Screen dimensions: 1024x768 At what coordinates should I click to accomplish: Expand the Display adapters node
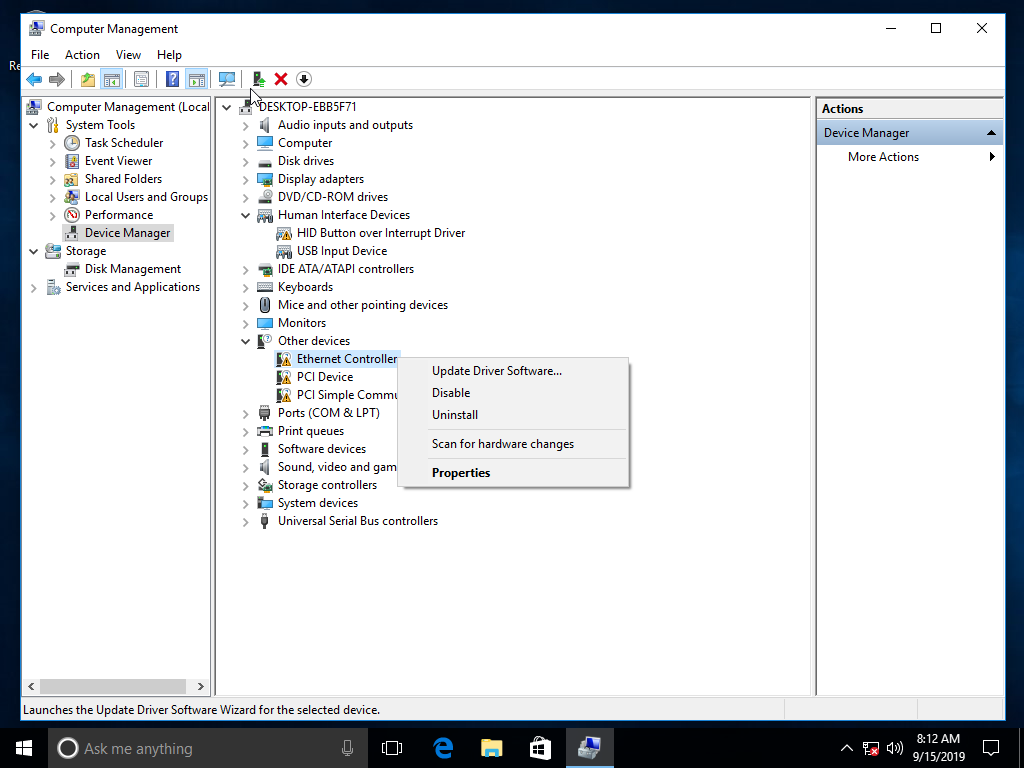(246, 179)
